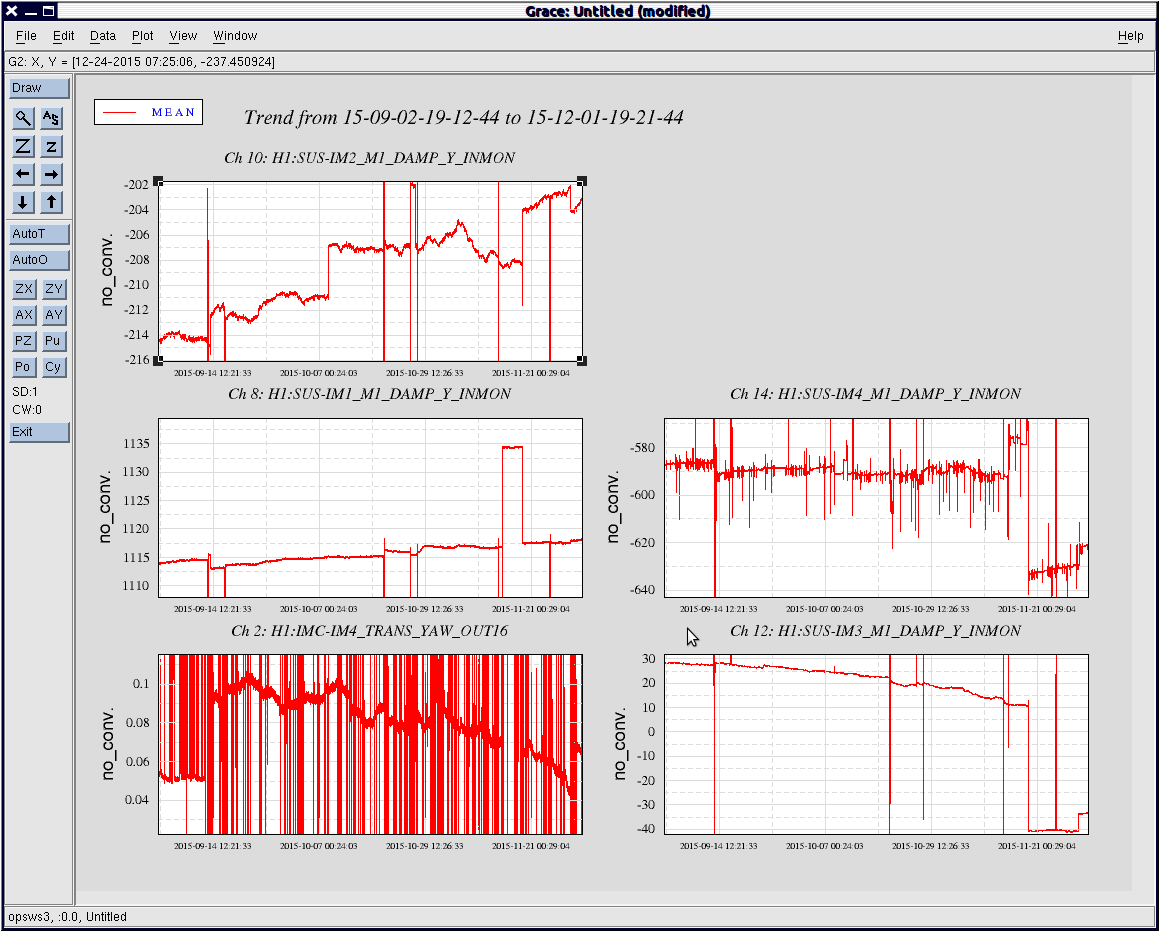Click the no_conv. axis label of Ch 10

coord(106,269)
